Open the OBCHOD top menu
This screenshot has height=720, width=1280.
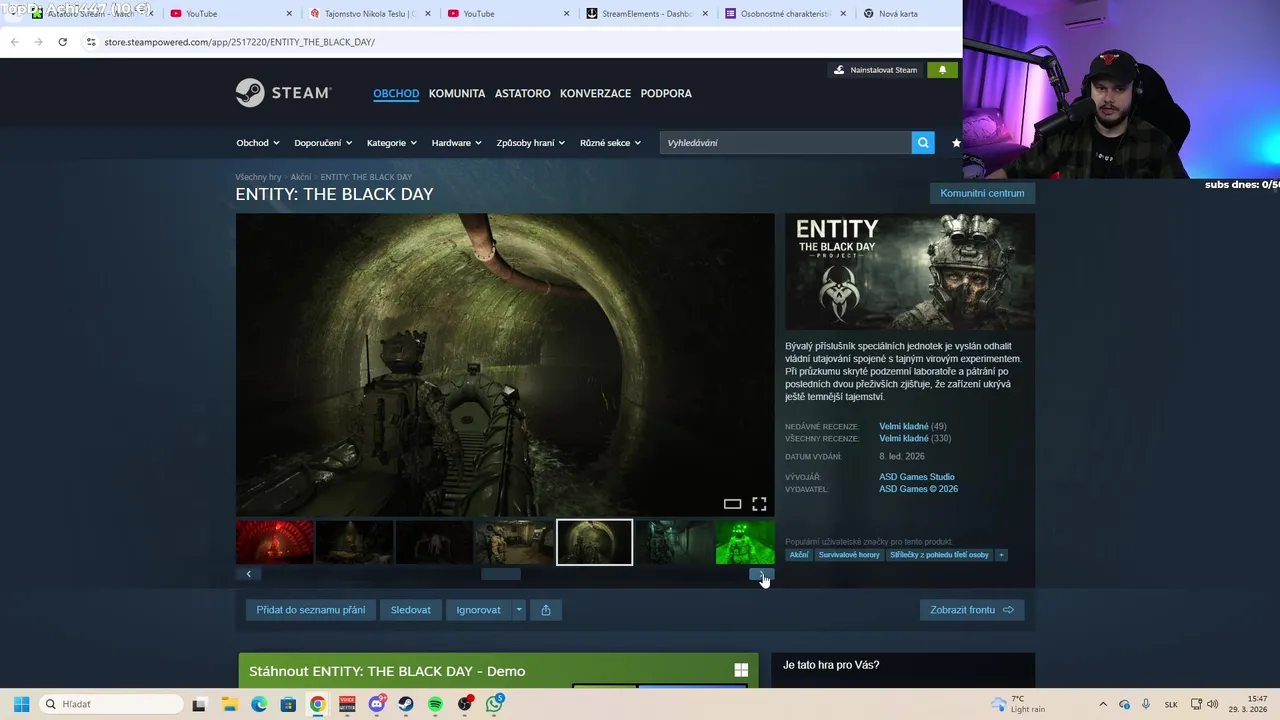[396, 93]
